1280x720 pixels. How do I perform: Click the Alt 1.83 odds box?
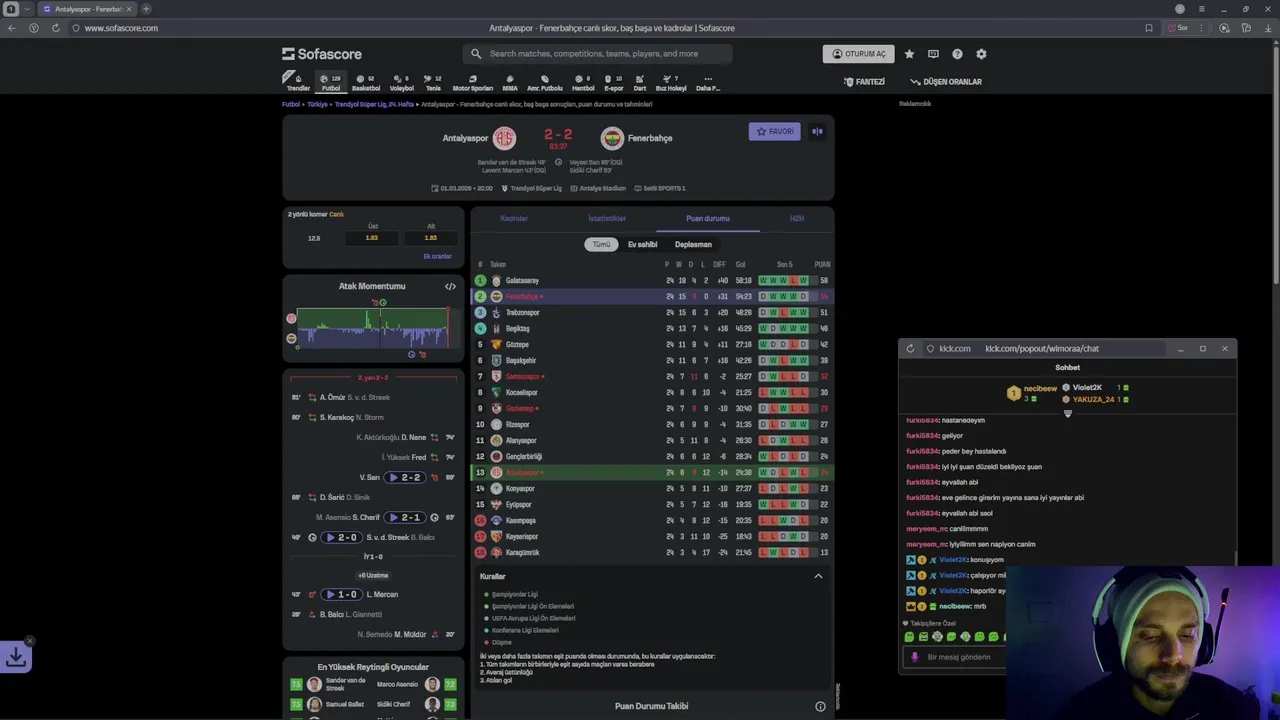(431, 238)
